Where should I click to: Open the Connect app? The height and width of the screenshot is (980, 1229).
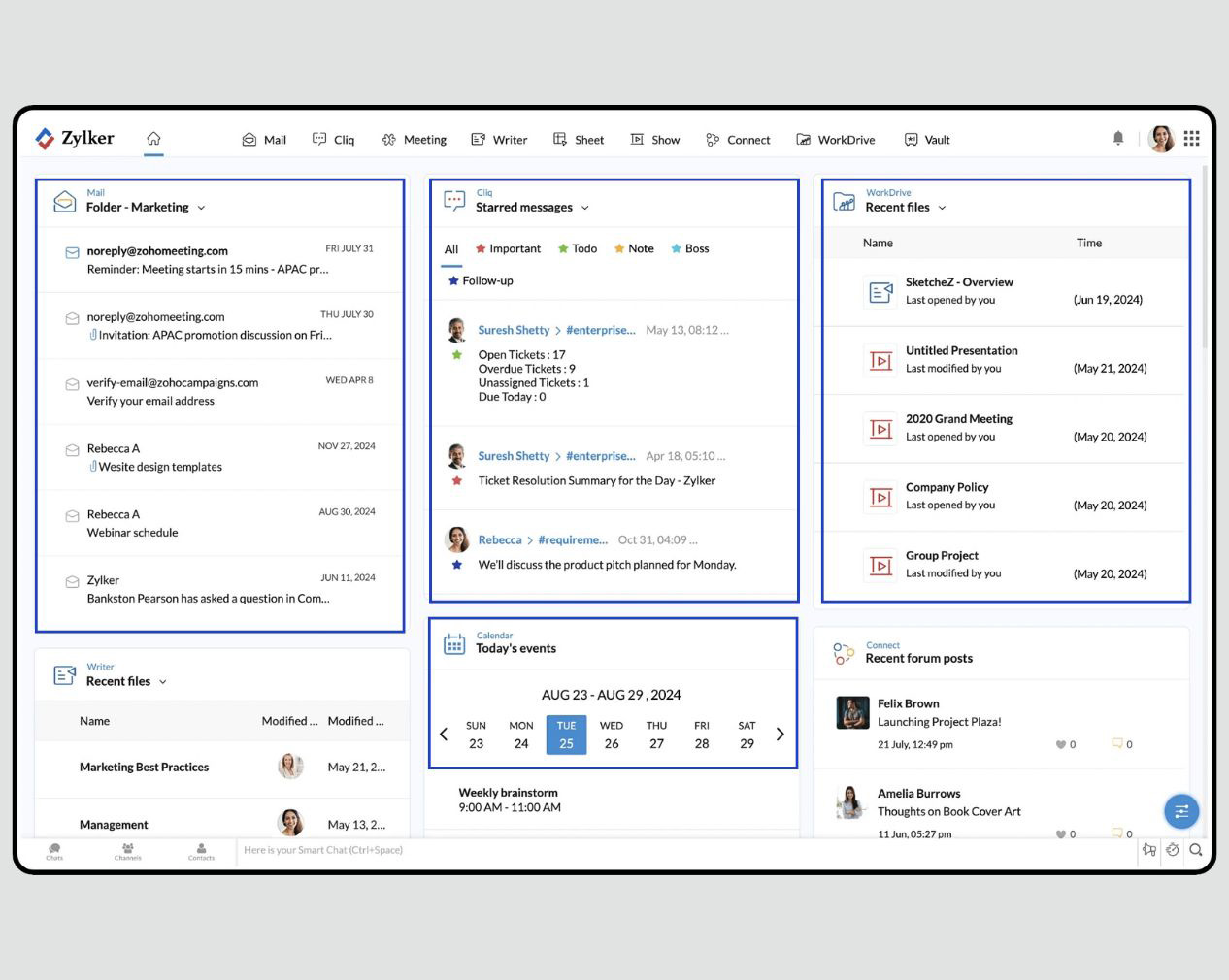point(738,140)
